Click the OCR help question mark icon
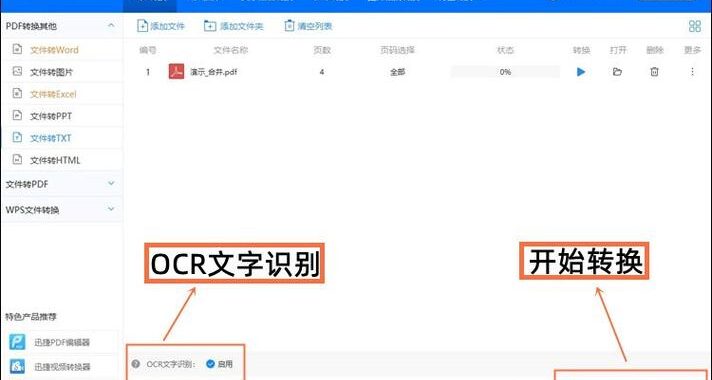Viewport: 712px width, 380px height. [x=135, y=364]
